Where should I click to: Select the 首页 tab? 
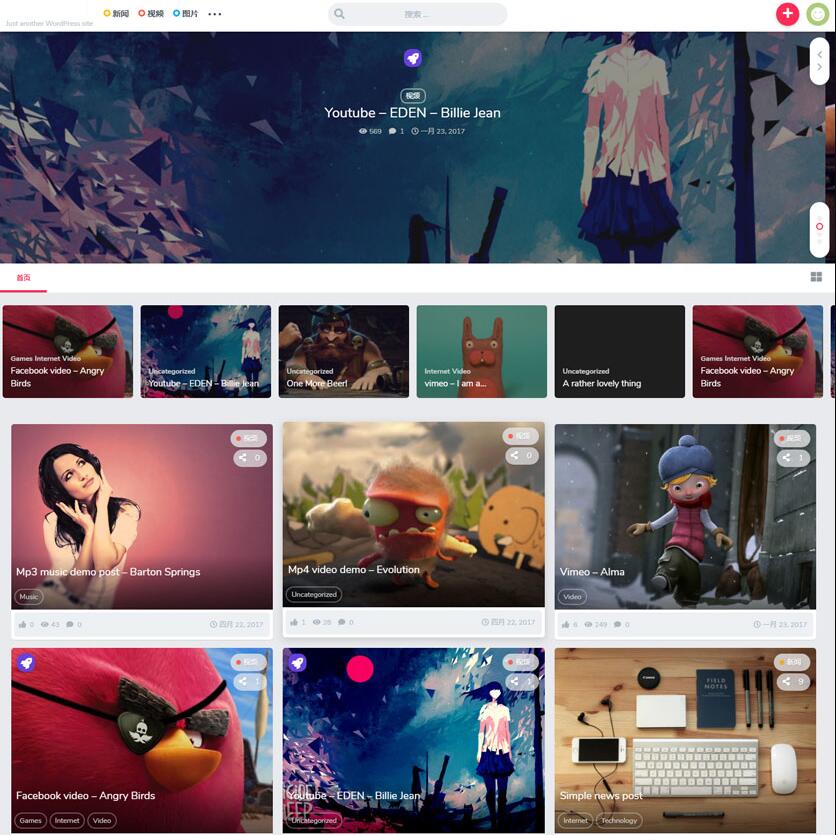pos(23,277)
